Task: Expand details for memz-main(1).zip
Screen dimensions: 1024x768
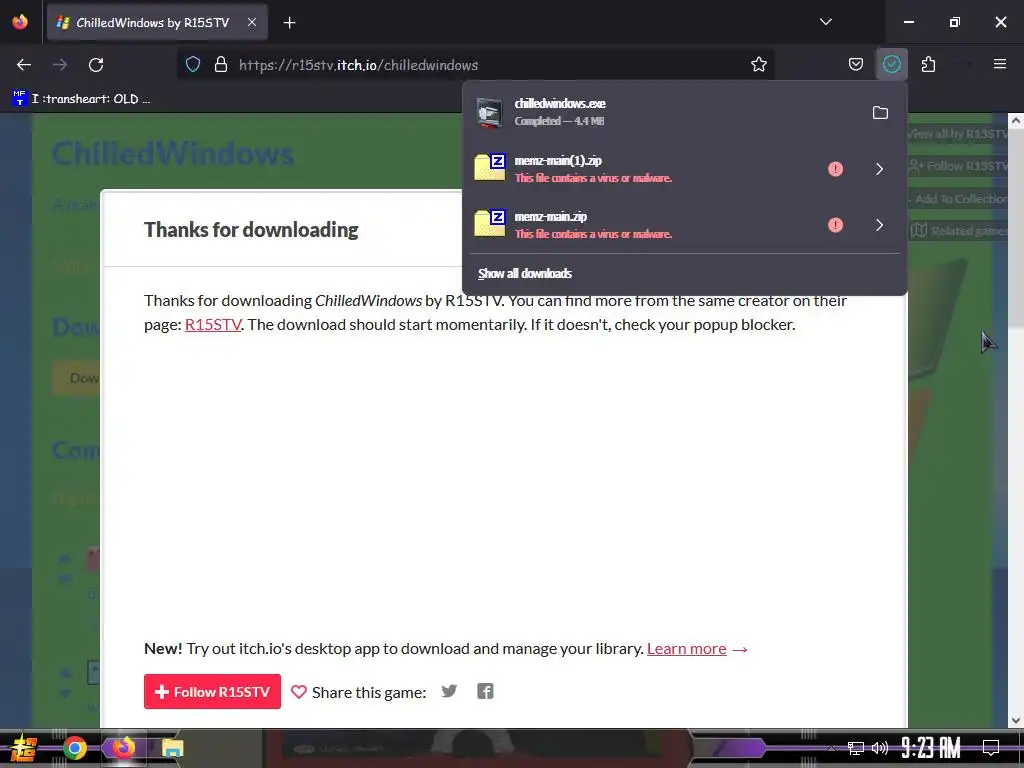Action: tap(880, 168)
